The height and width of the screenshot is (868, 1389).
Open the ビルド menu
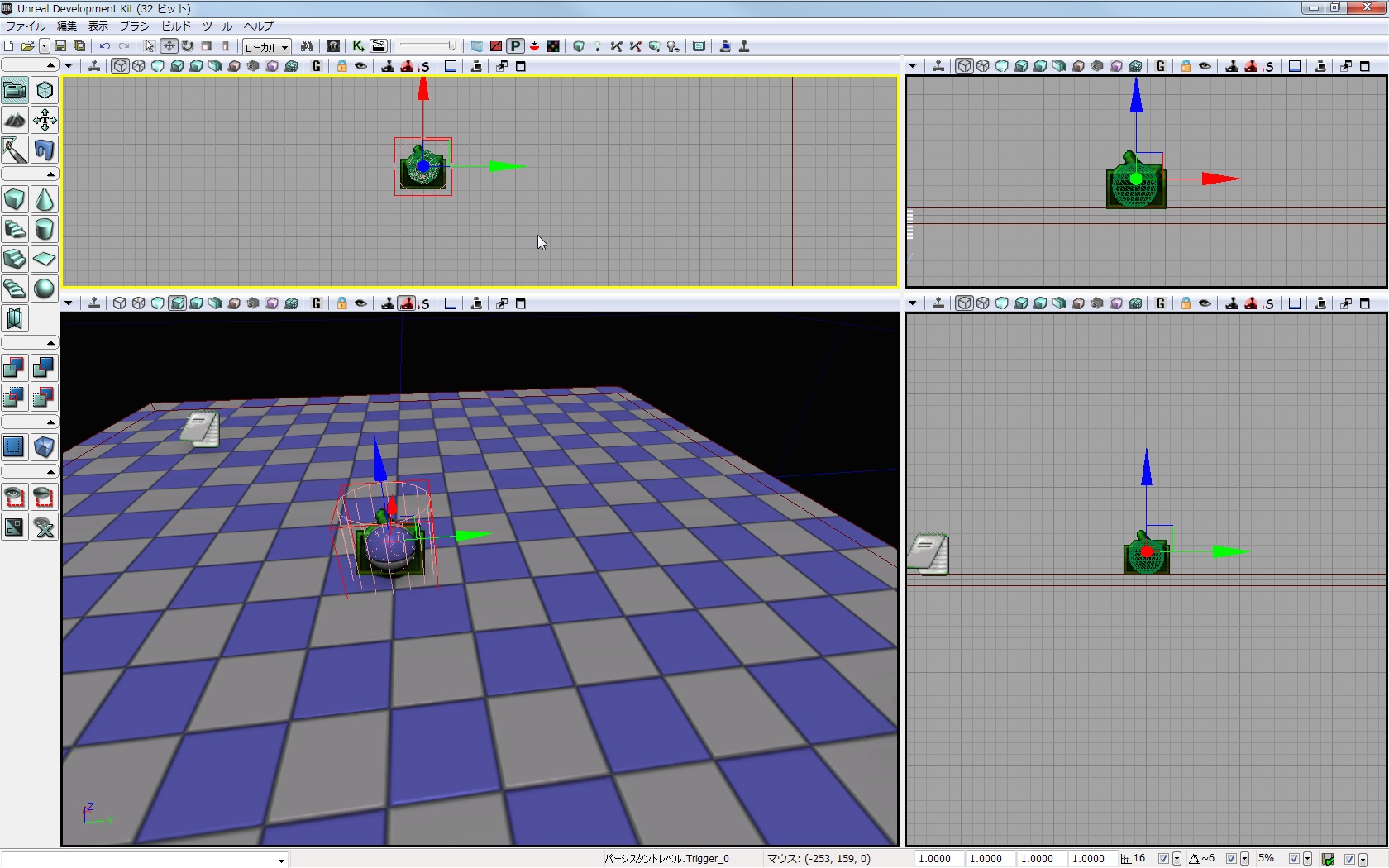tap(176, 26)
